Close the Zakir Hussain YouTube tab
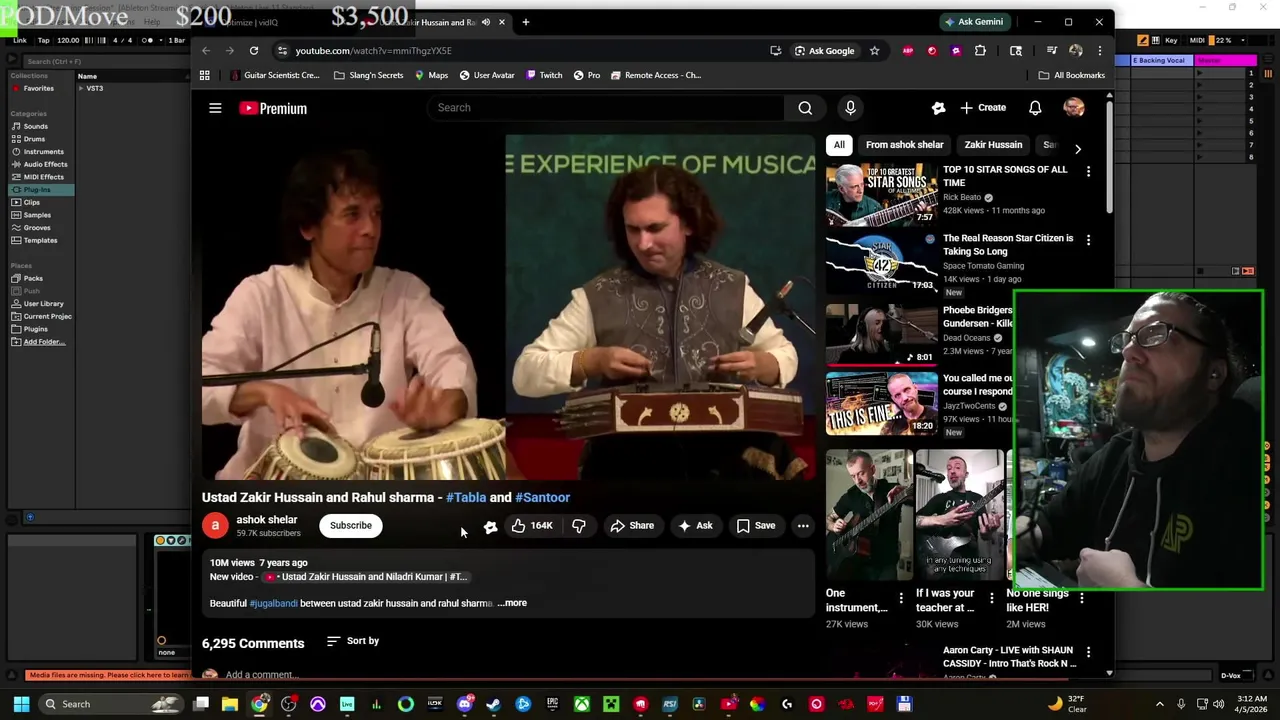 pos(502,22)
